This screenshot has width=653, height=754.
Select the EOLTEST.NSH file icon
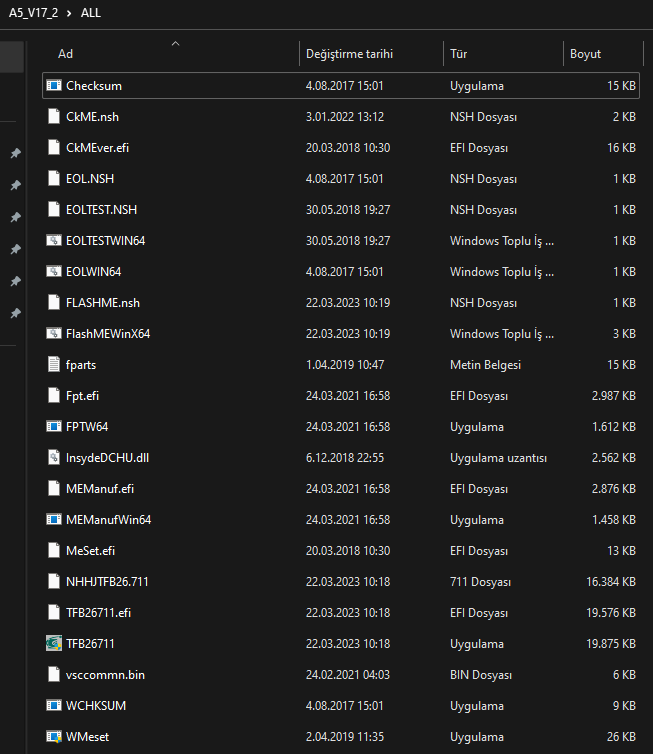coord(54,210)
